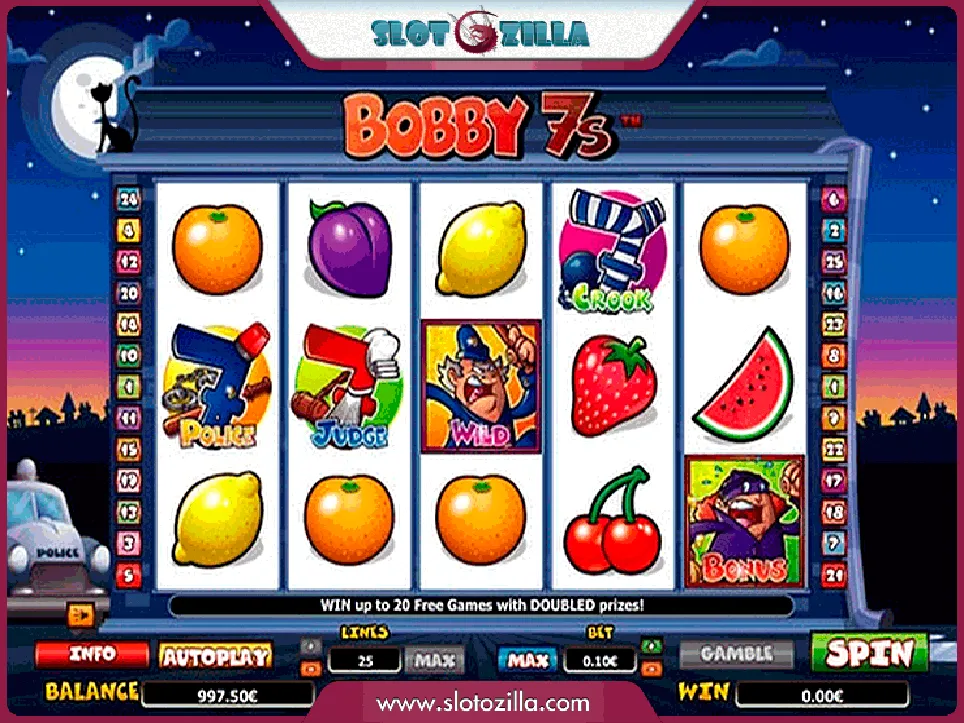Click the lines value field showing 25
The height and width of the screenshot is (723, 964).
[365, 661]
